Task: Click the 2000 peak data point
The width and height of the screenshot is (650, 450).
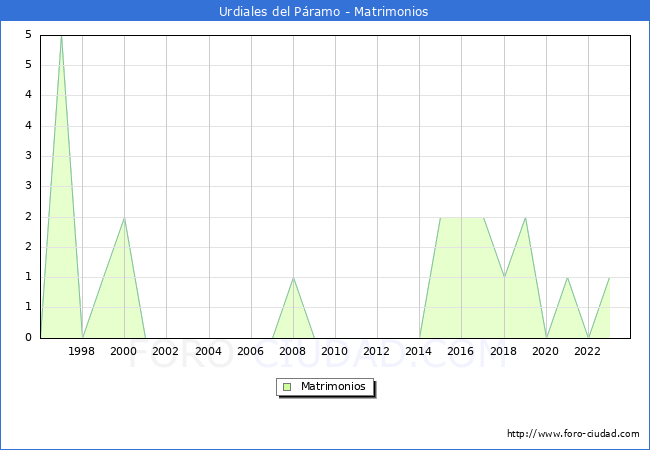Action: click(x=124, y=218)
